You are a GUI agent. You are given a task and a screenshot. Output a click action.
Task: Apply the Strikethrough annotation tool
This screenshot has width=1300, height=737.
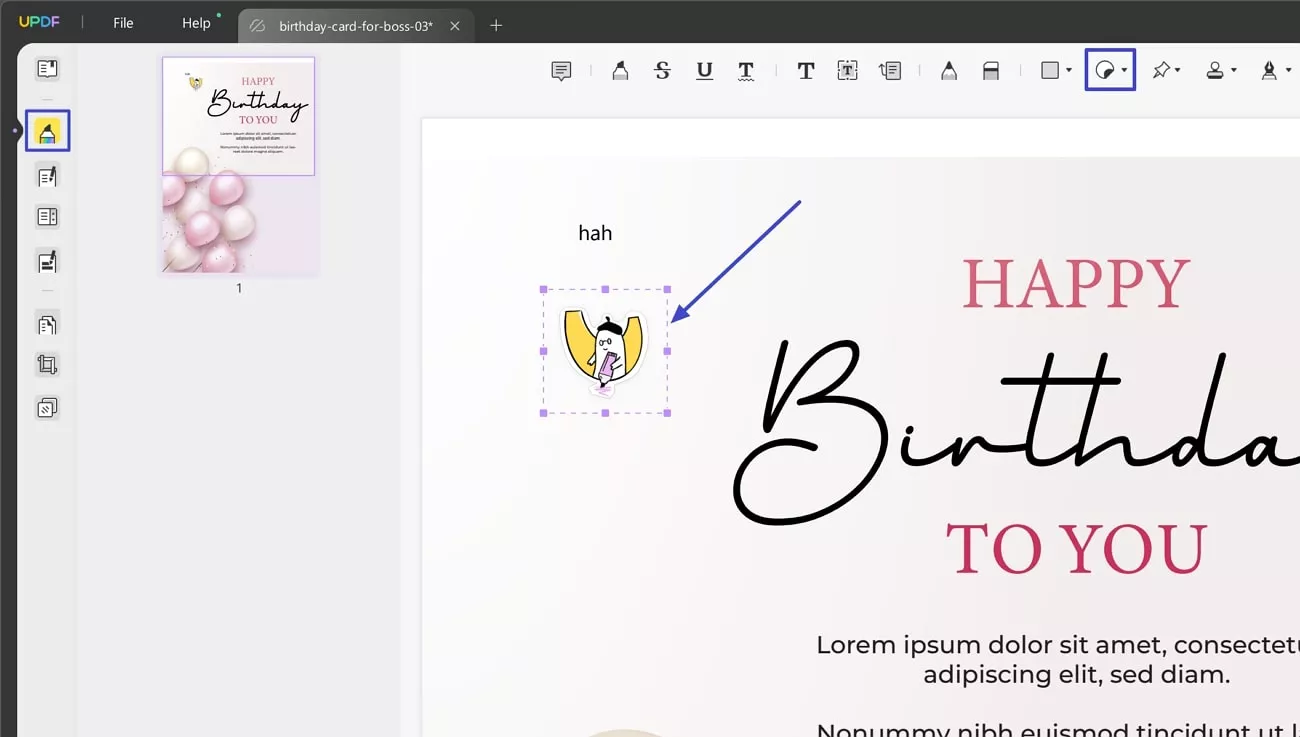tap(662, 70)
